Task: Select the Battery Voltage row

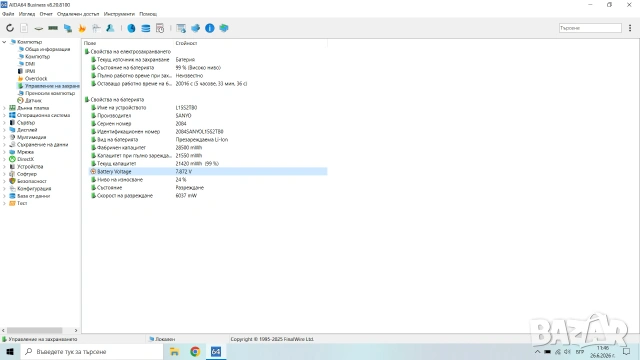Action: pyautogui.click(x=208, y=171)
